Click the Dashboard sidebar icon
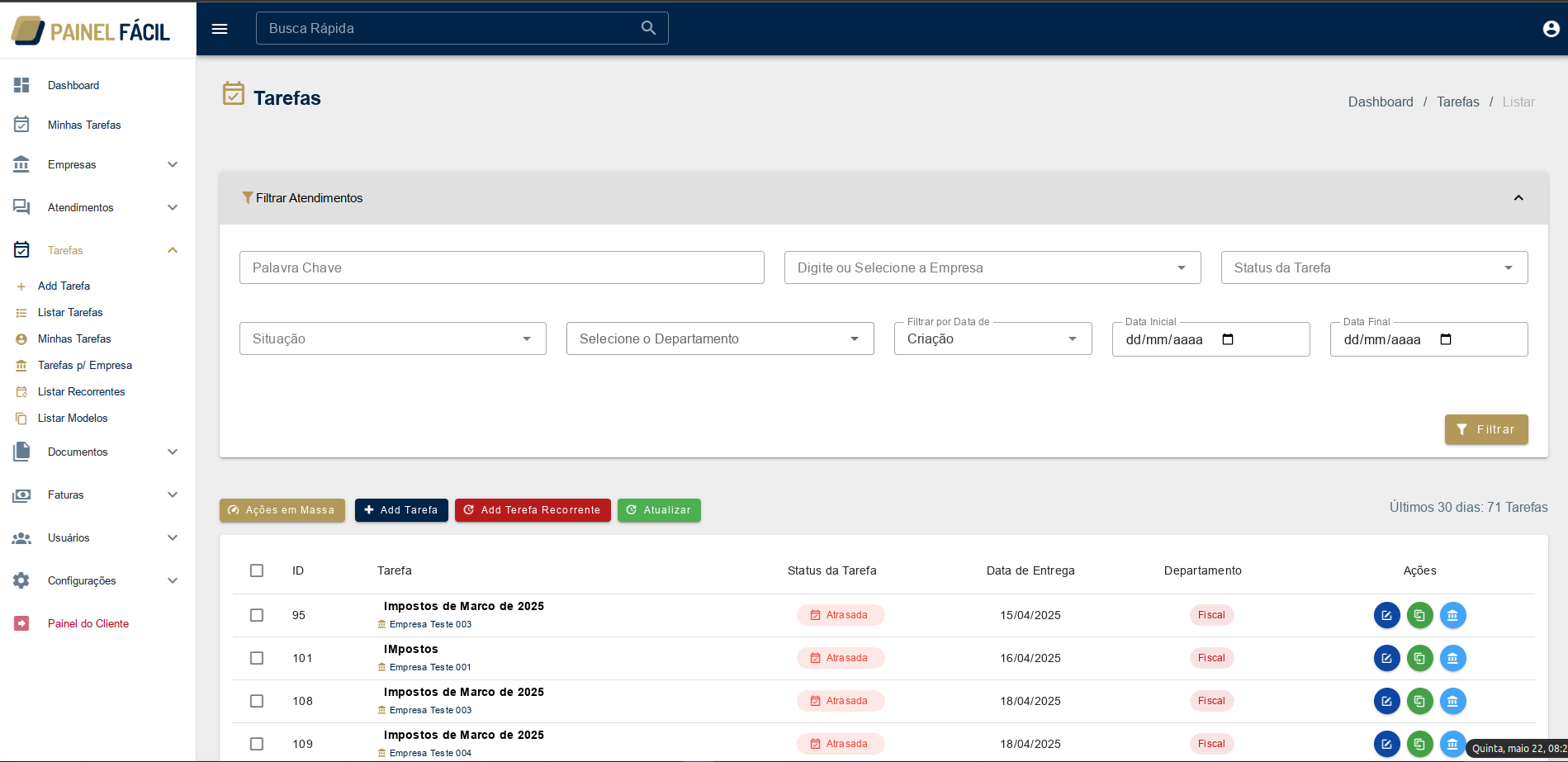This screenshot has width=1568, height=762. (21, 85)
